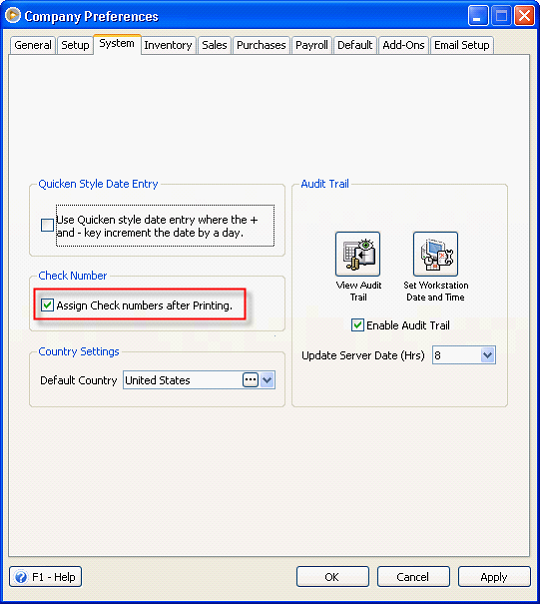The height and width of the screenshot is (605, 541).
Task: Expand the Default Country dropdown arrow
Action: click(267, 380)
